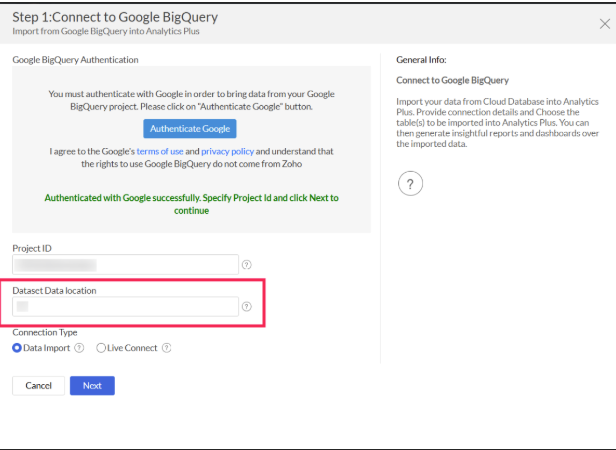Click the Next button
Viewport: 616px width, 450px height.
(x=92, y=385)
